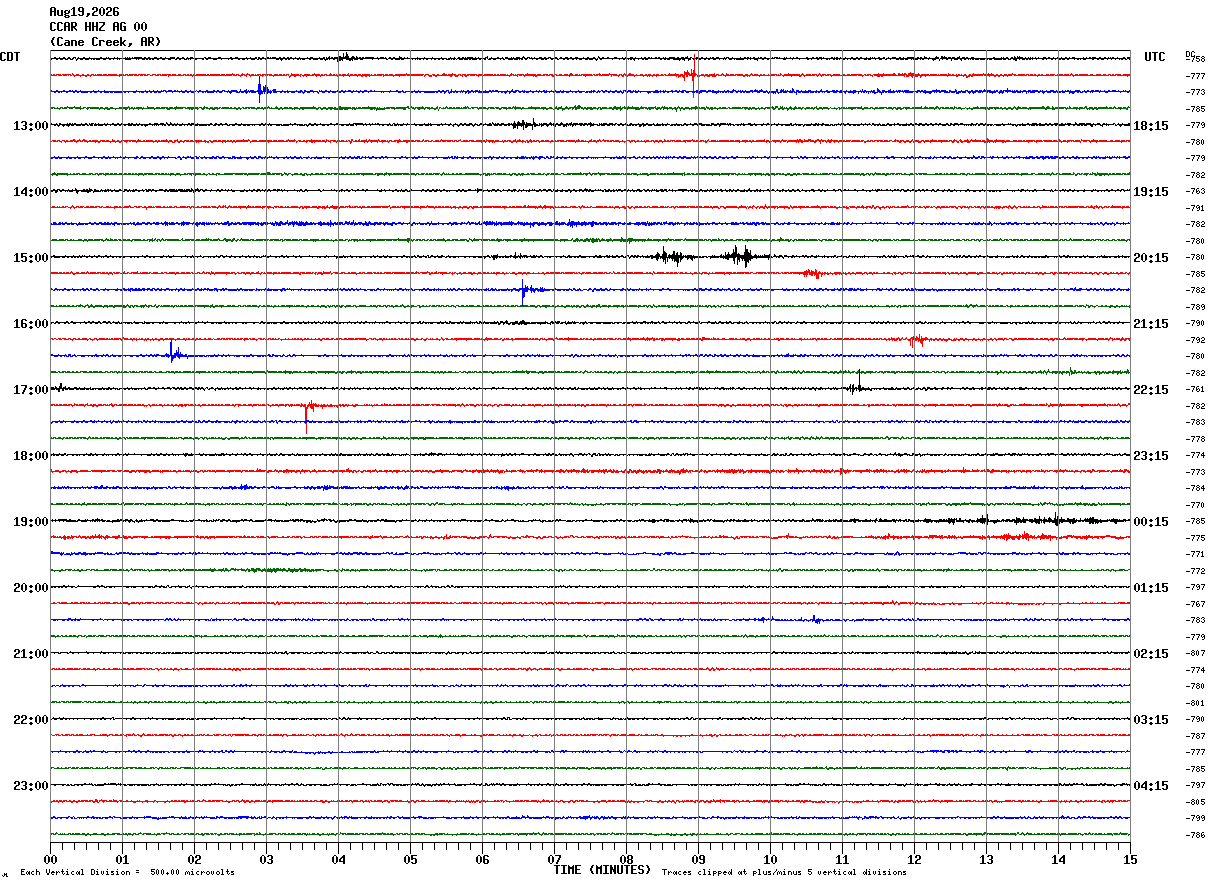Screen dimensions: 1210x886
Task: Click the large black event burst on the 15:00 trace
Action: click(742, 256)
